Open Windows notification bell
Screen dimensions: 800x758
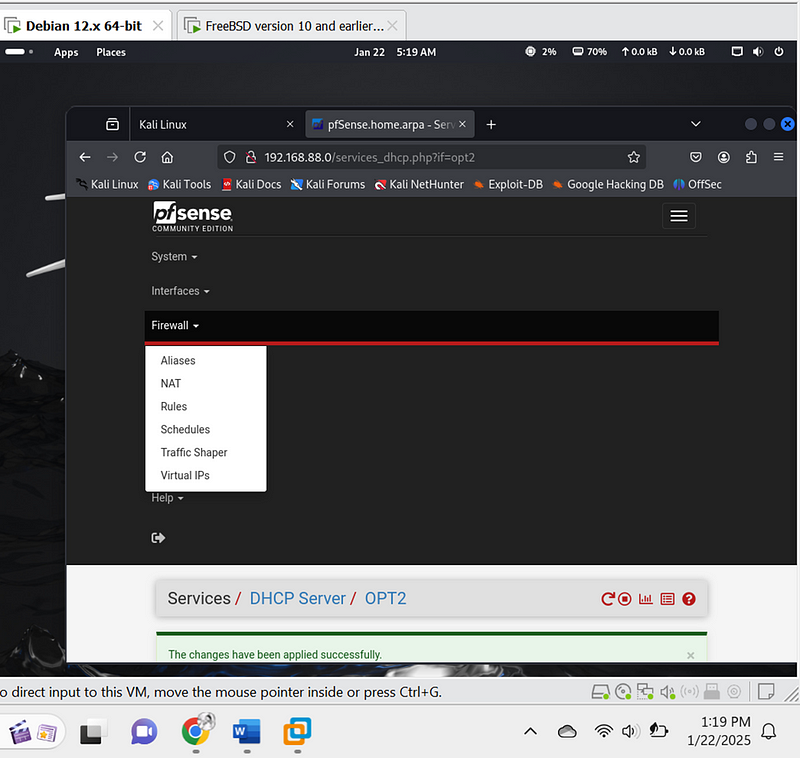[769, 731]
